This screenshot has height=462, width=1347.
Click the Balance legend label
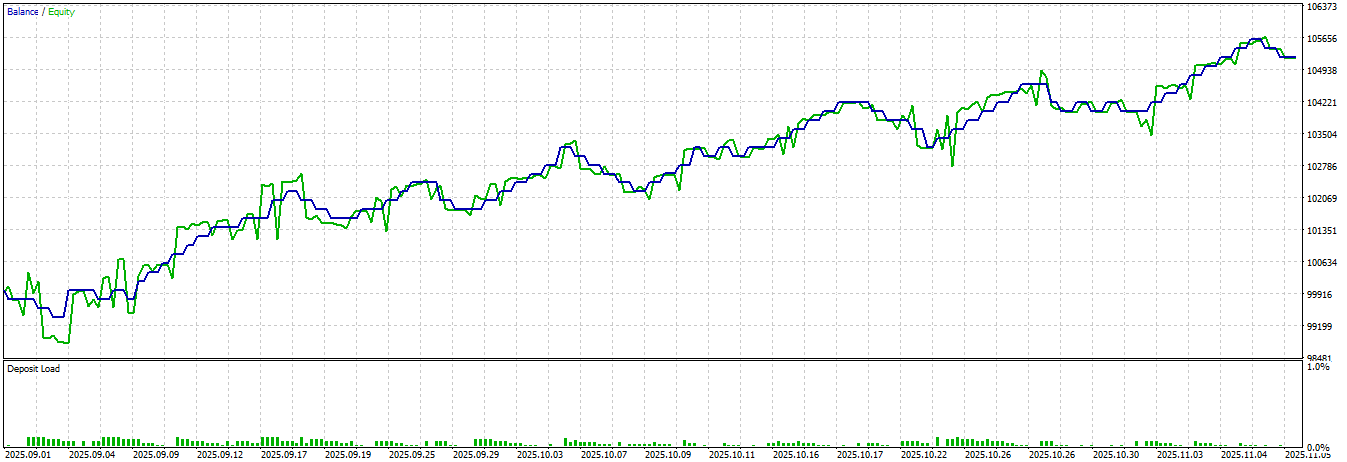click(23, 12)
